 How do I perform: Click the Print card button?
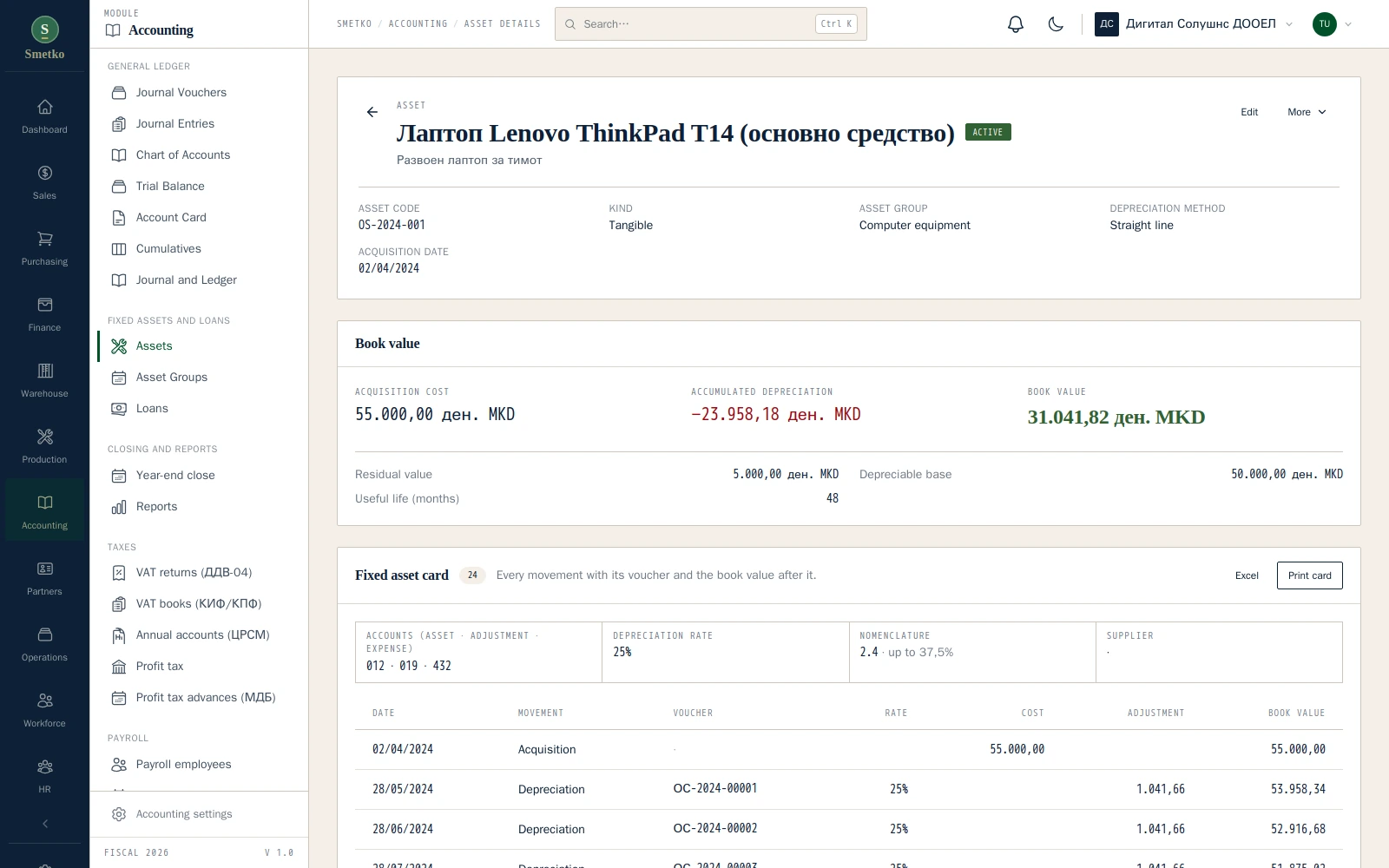[x=1309, y=575]
